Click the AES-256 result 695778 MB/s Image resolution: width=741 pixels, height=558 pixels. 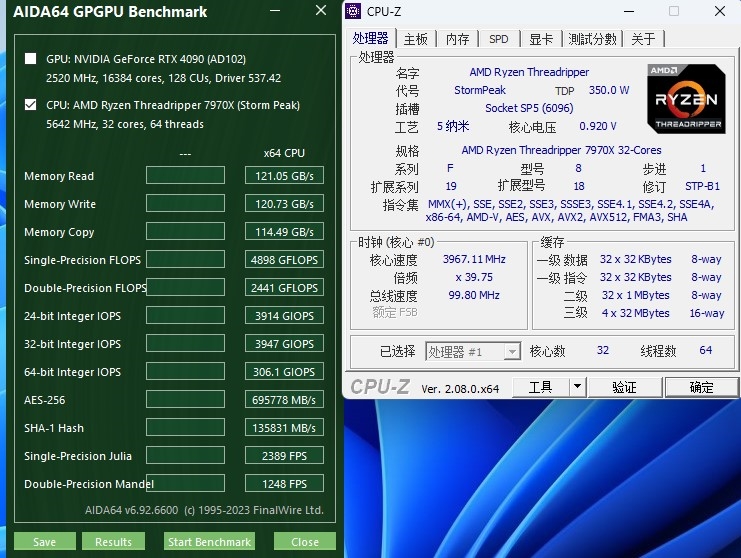[x=284, y=400]
